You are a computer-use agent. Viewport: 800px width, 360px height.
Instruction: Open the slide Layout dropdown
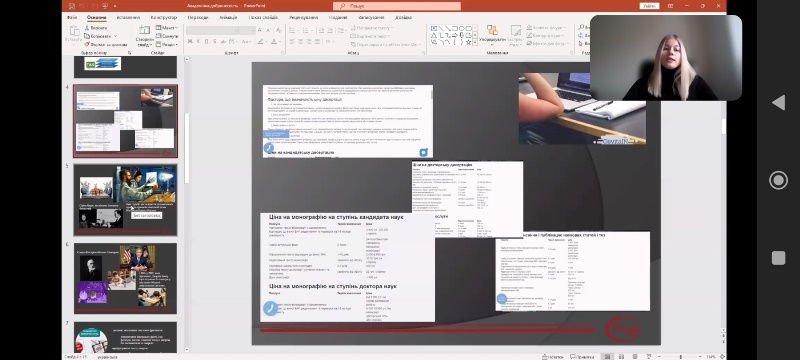[x=167, y=28]
